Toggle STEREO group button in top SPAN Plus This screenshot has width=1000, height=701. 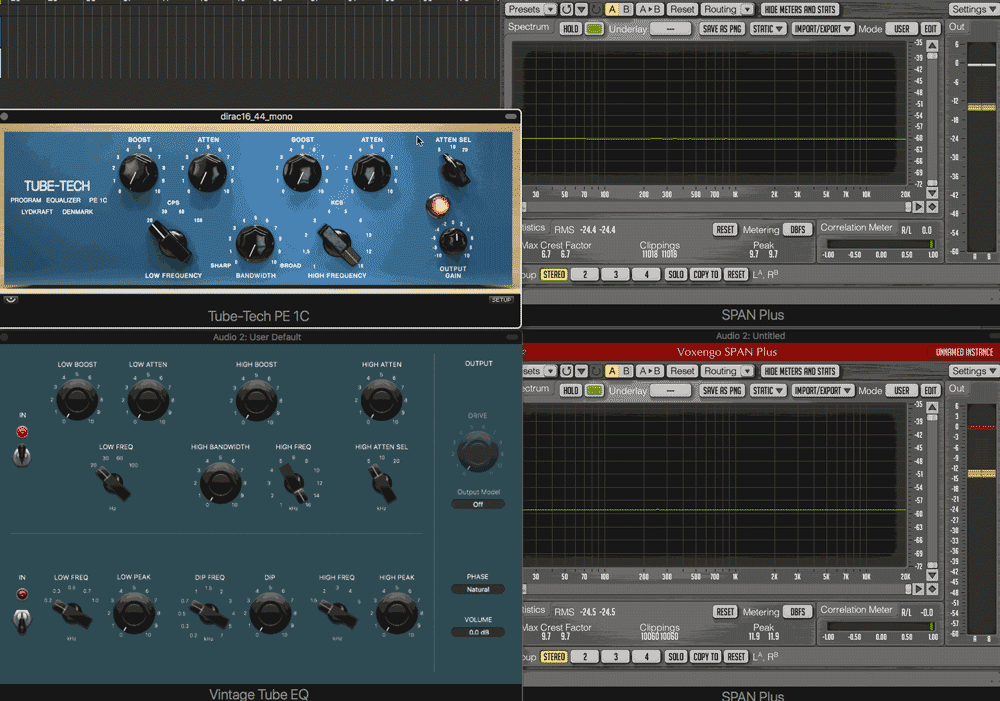pos(554,275)
